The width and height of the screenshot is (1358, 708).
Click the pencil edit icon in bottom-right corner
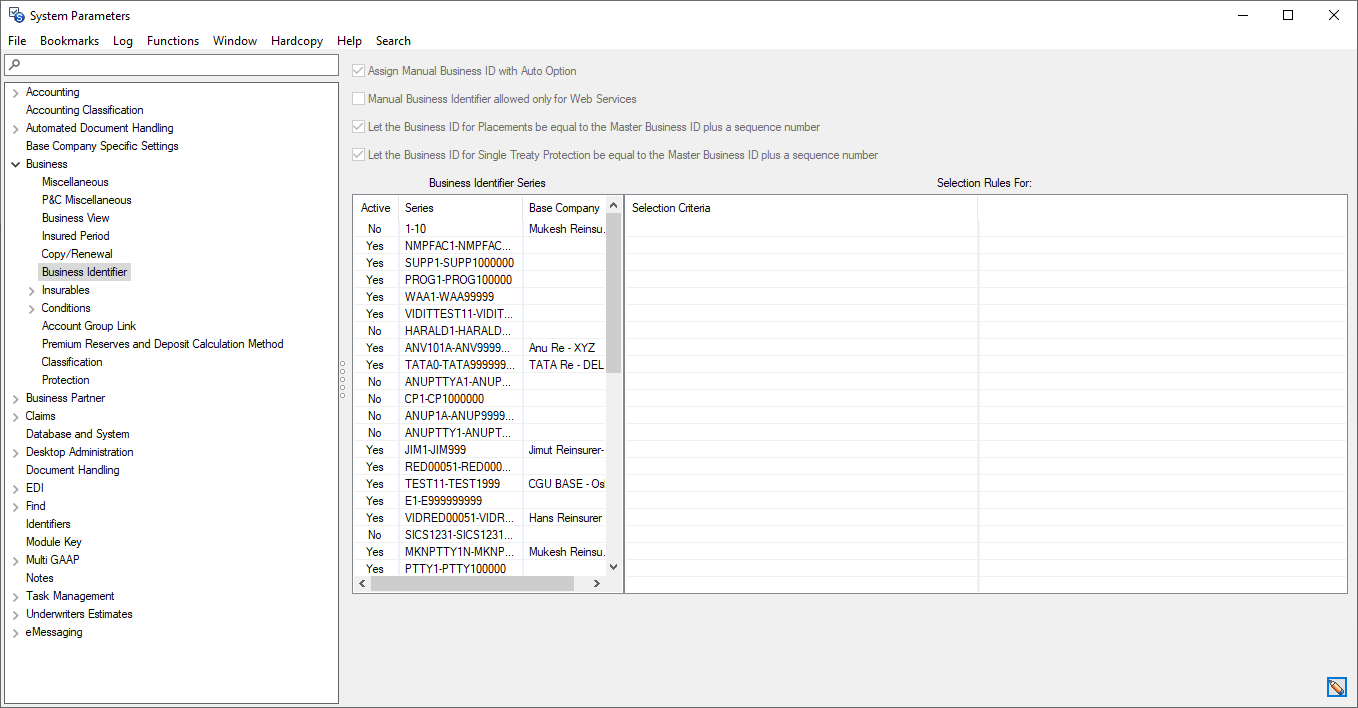coord(1337,687)
